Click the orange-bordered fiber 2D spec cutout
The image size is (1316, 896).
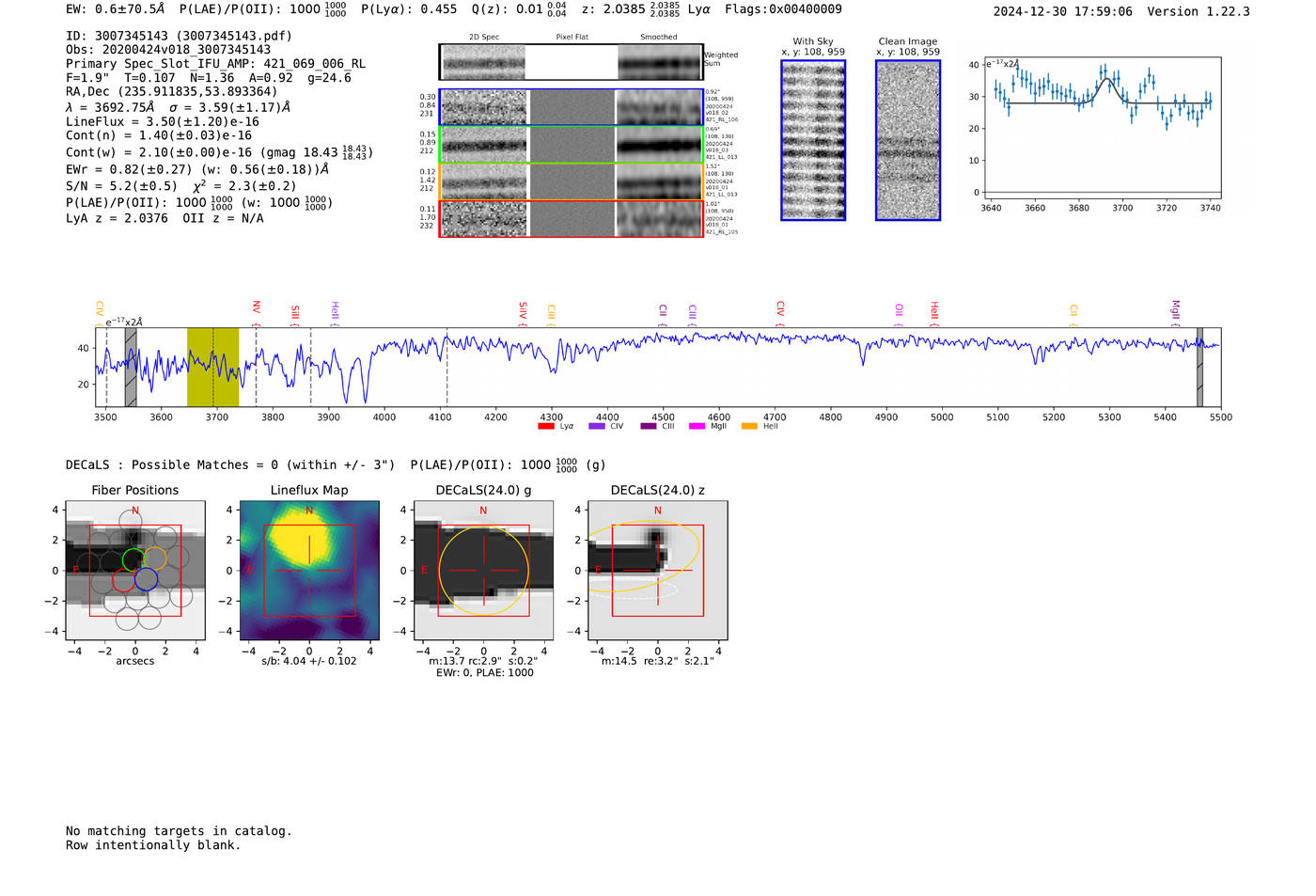(x=484, y=181)
